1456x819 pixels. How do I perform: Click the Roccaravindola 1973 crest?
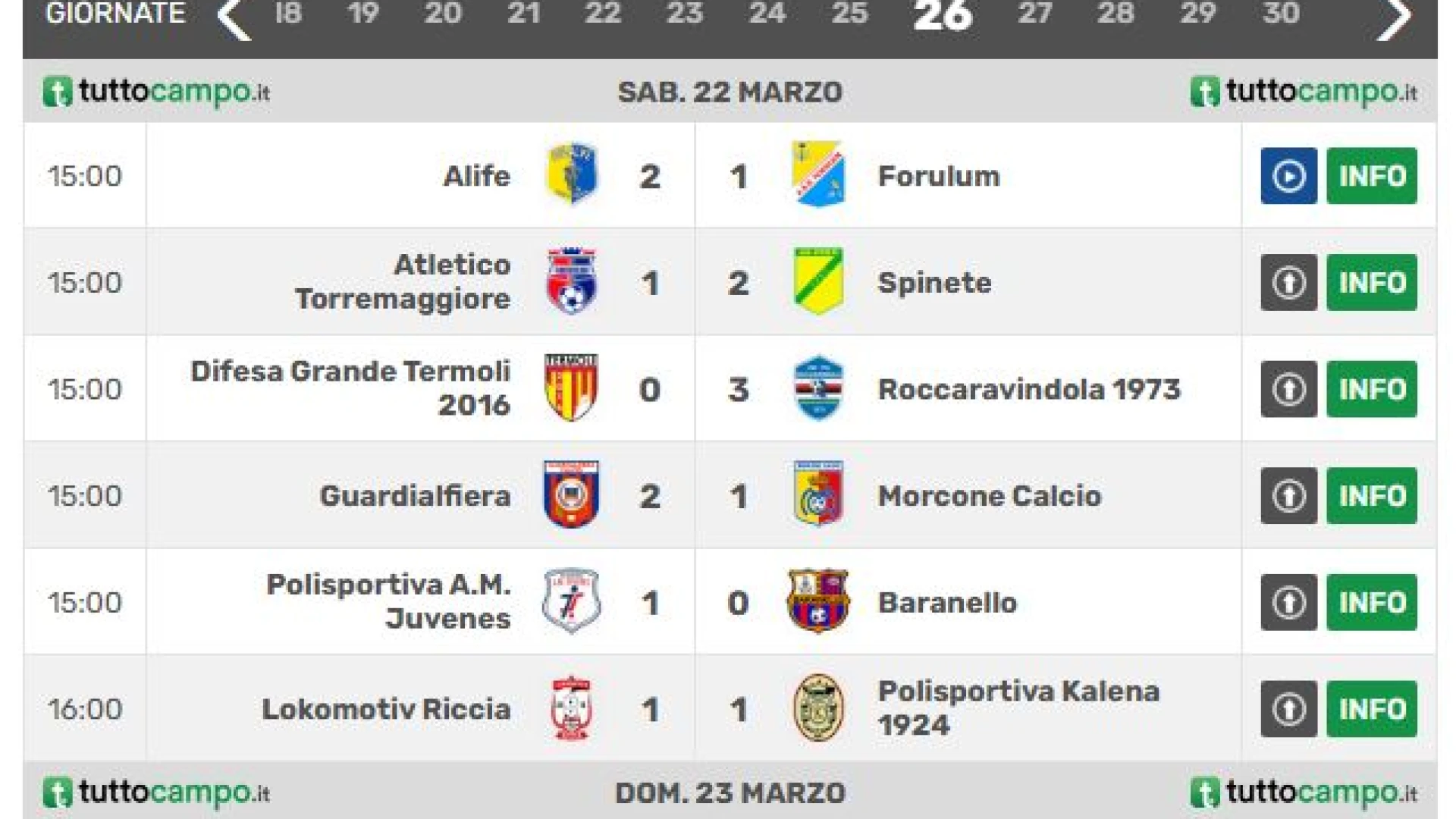click(817, 388)
